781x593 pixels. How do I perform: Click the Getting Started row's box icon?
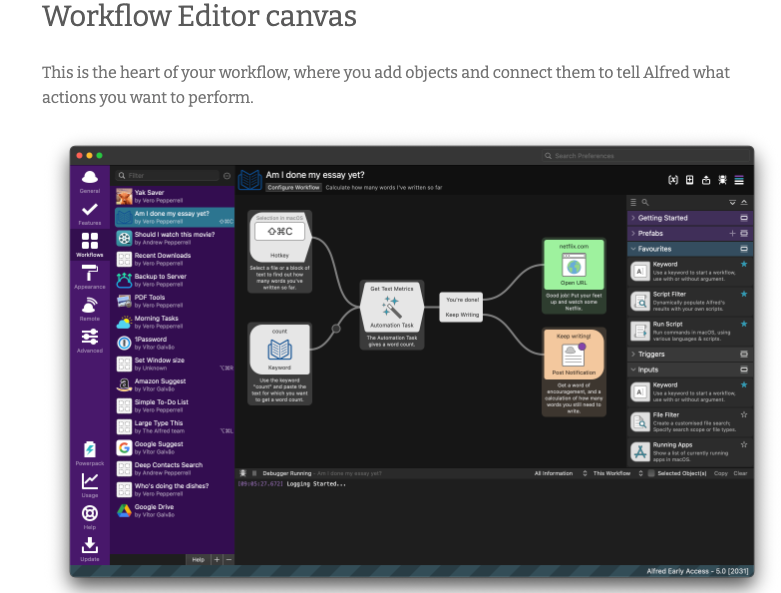pyautogui.click(x=744, y=218)
